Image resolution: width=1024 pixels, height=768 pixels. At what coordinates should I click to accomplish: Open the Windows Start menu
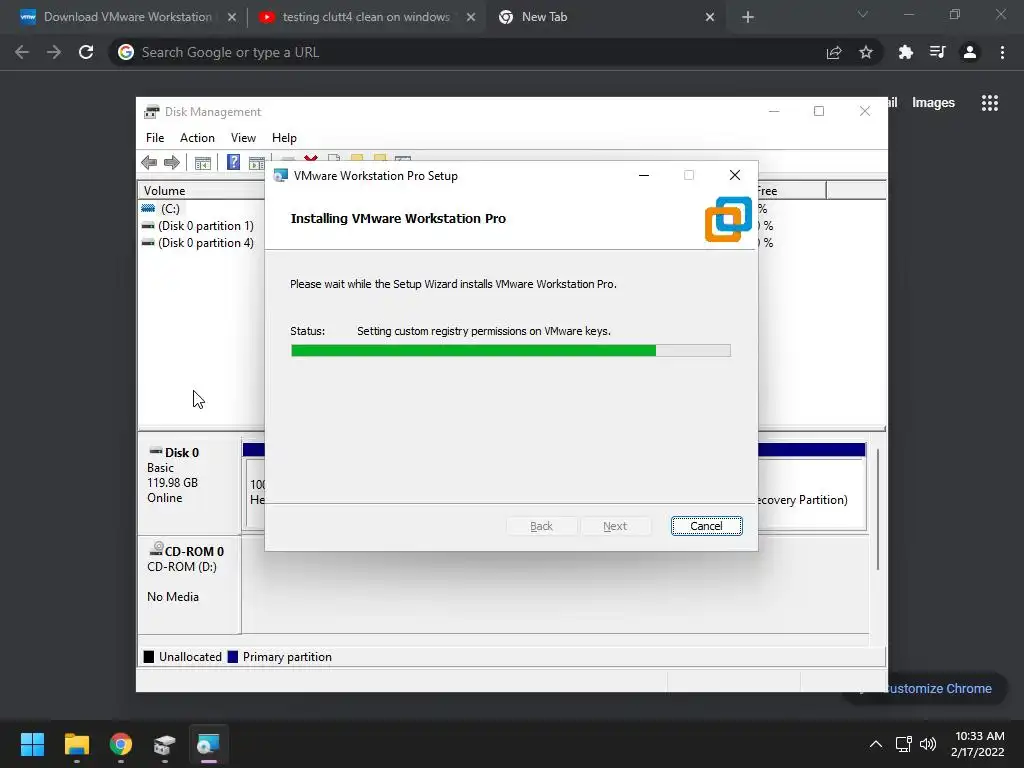(32, 744)
